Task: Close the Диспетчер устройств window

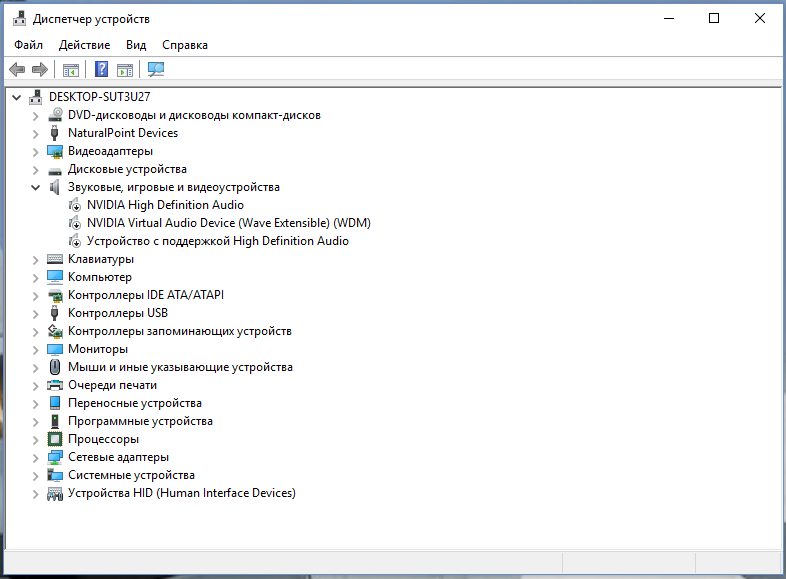Action: [x=759, y=19]
